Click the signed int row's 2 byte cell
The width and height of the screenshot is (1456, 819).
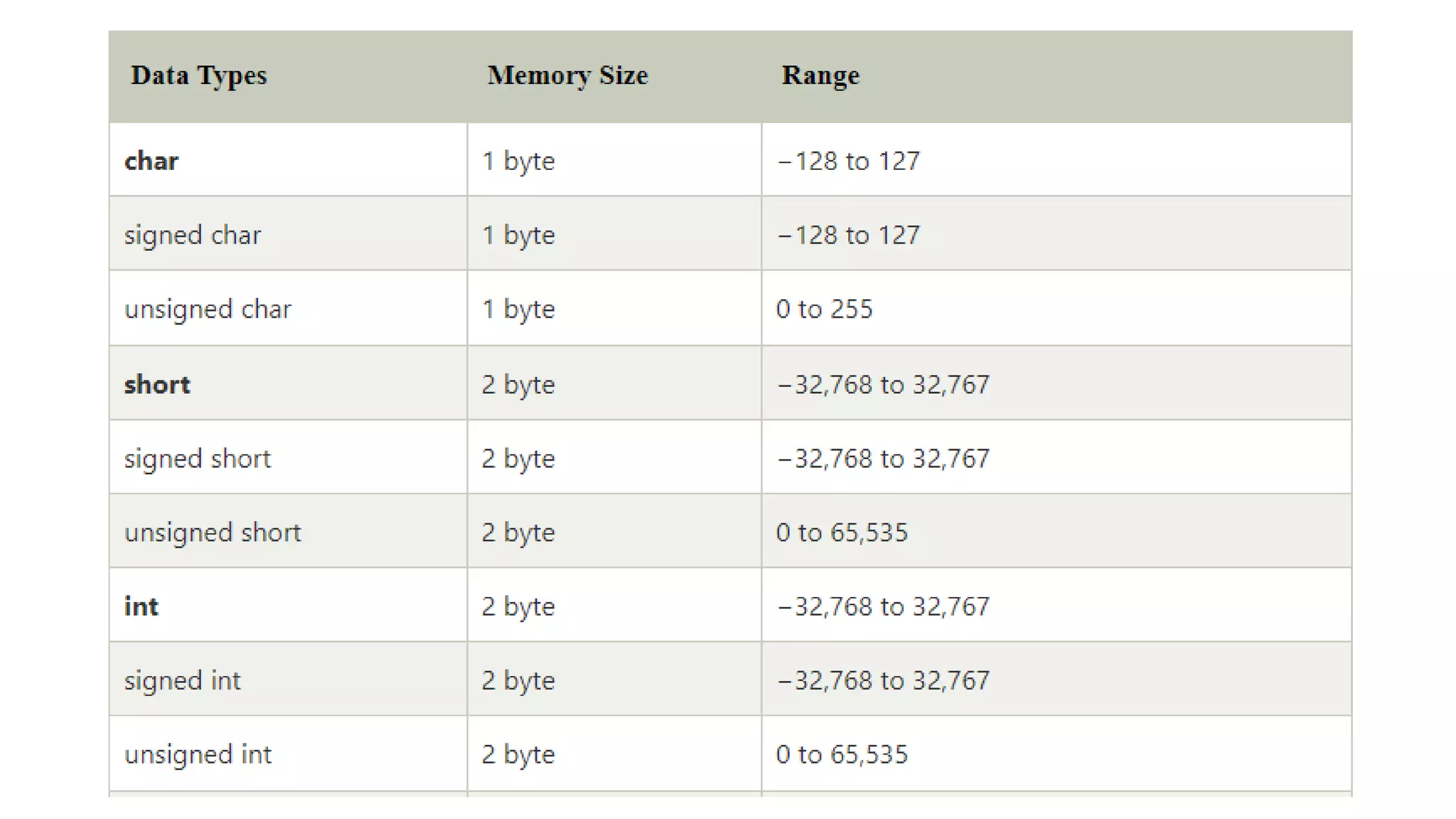(x=518, y=680)
